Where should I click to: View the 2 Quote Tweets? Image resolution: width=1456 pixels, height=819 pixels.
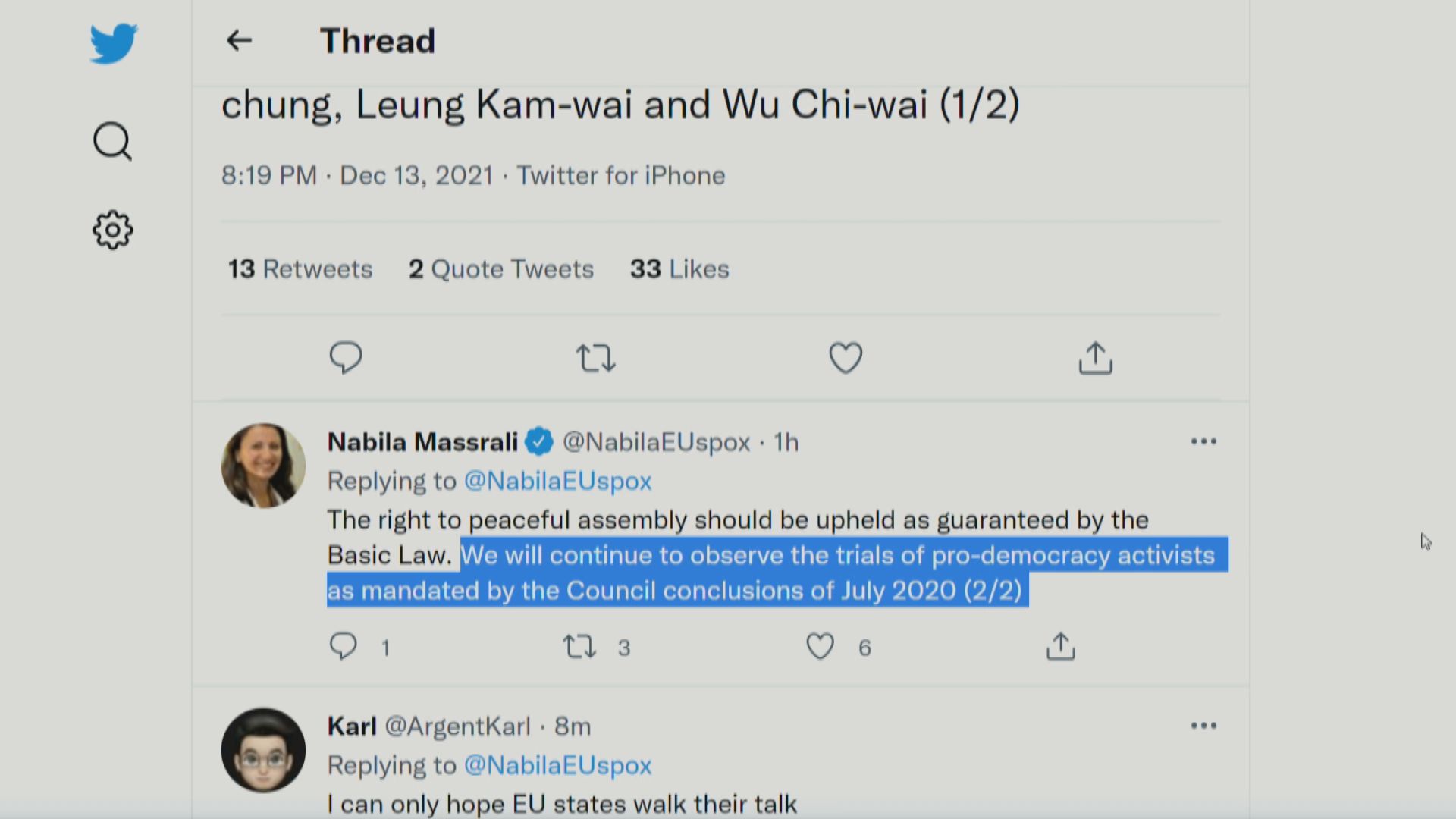pyautogui.click(x=500, y=268)
